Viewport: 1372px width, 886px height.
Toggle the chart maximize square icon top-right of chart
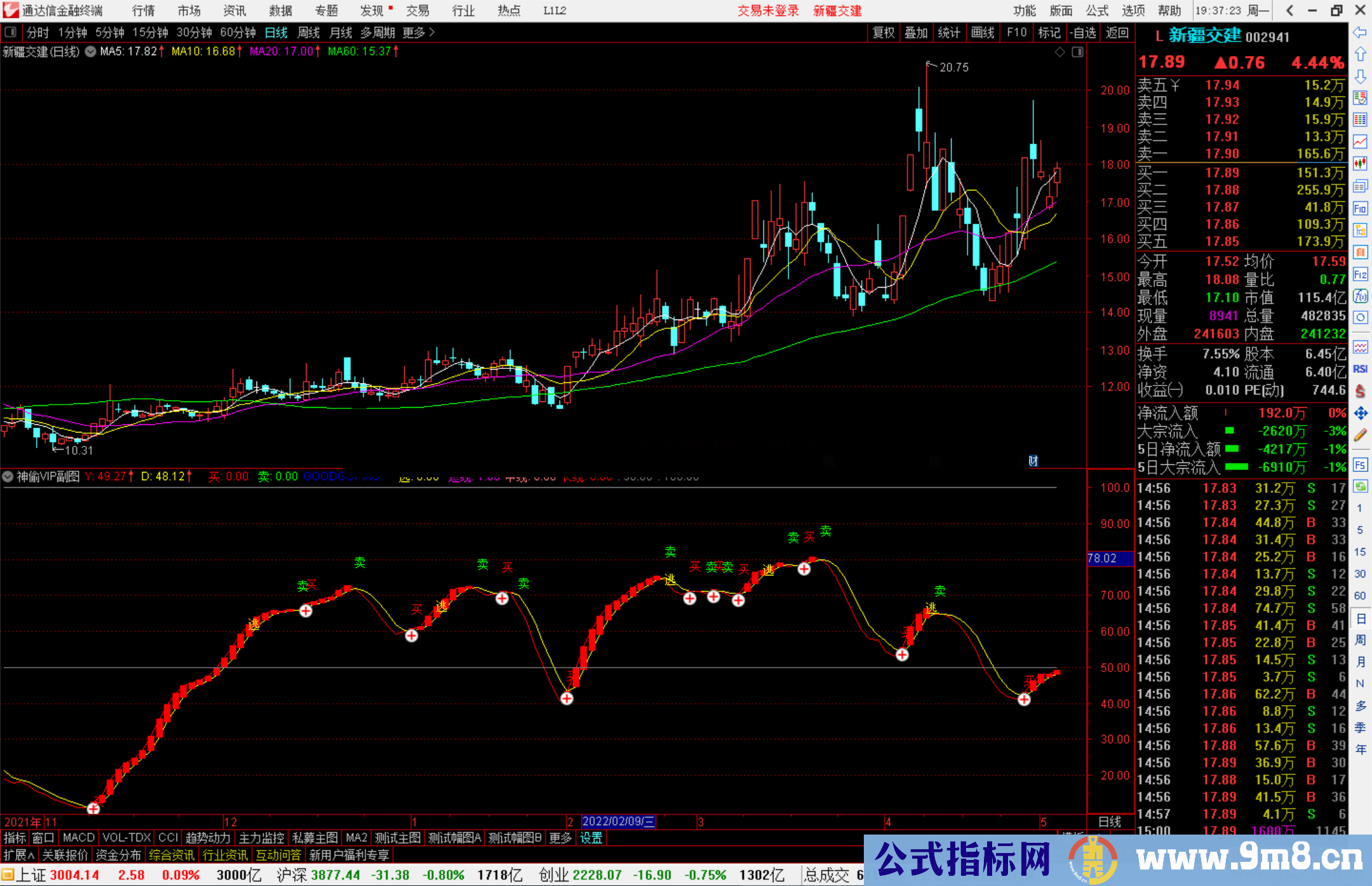coord(1077,52)
